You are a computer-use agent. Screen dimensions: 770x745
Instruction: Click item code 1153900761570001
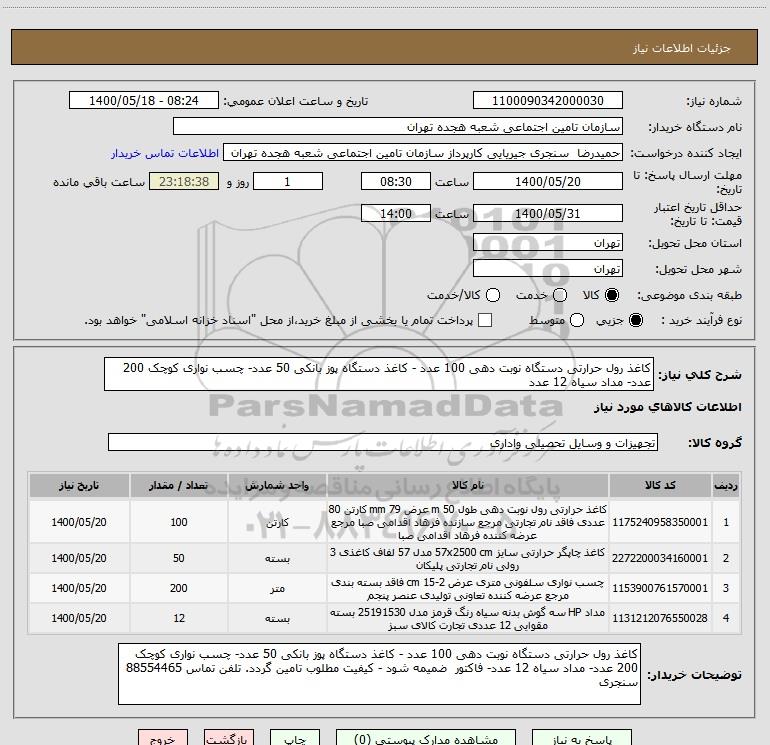[x=660, y=588]
